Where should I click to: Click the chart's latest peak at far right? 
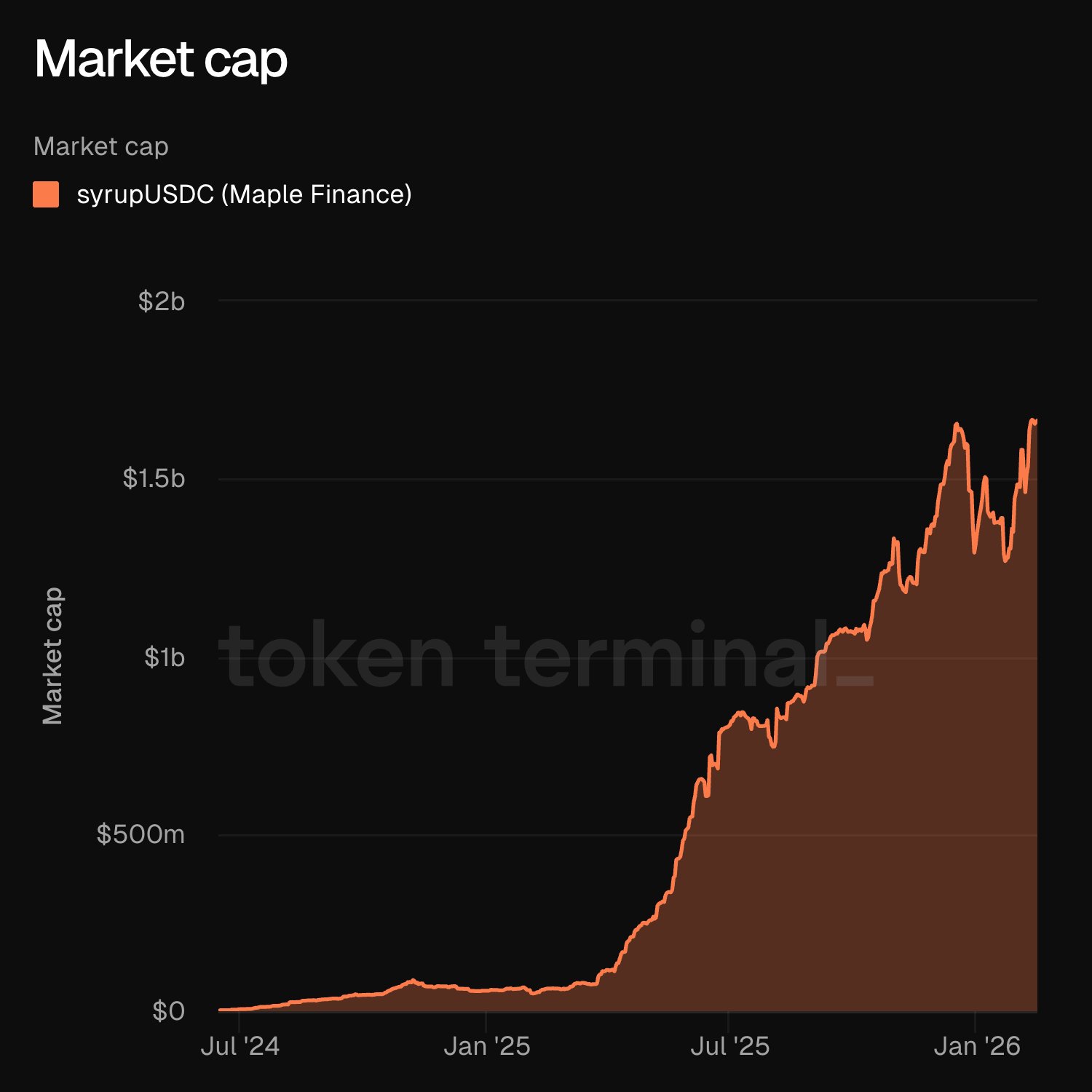point(1032,420)
